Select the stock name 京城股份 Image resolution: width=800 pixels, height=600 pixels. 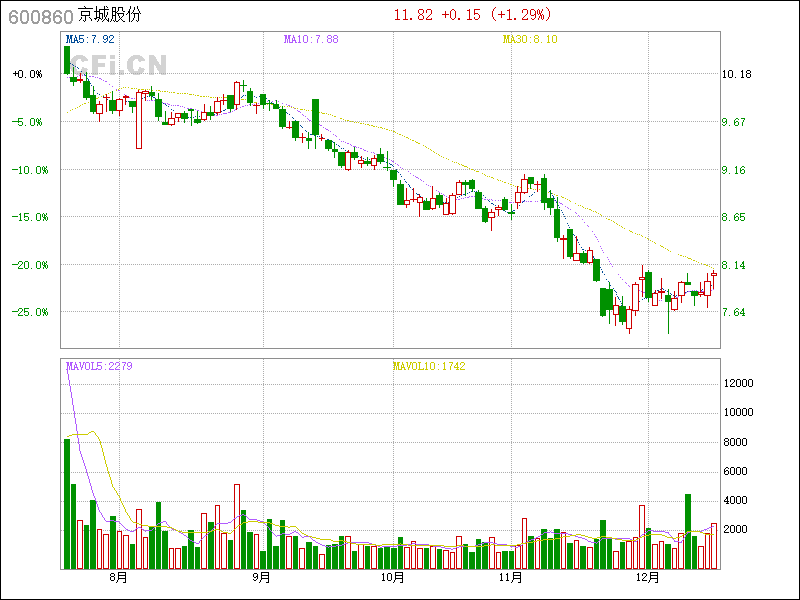[110, 16]
